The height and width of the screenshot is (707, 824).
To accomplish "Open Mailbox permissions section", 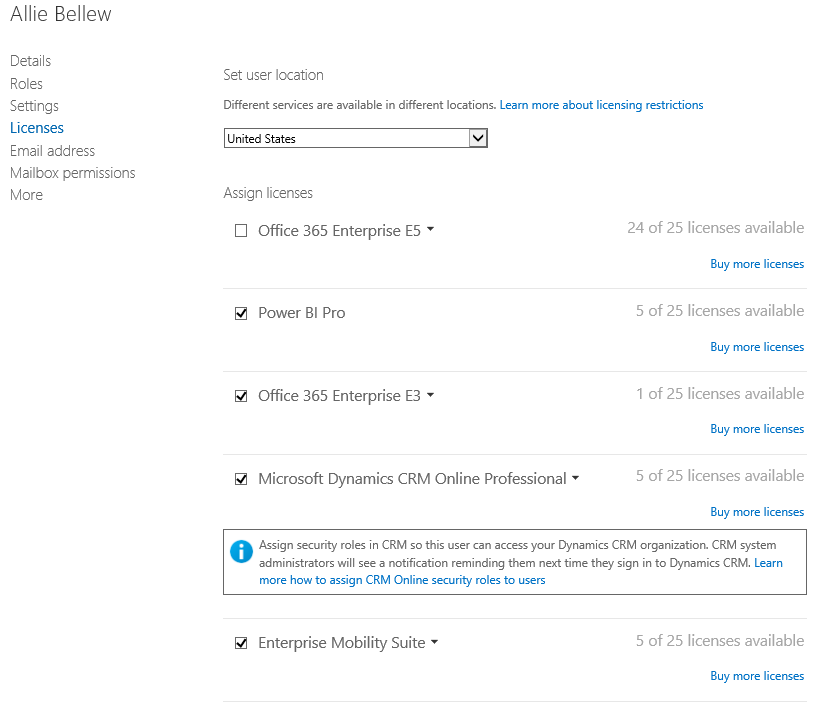I will [73, 173].
